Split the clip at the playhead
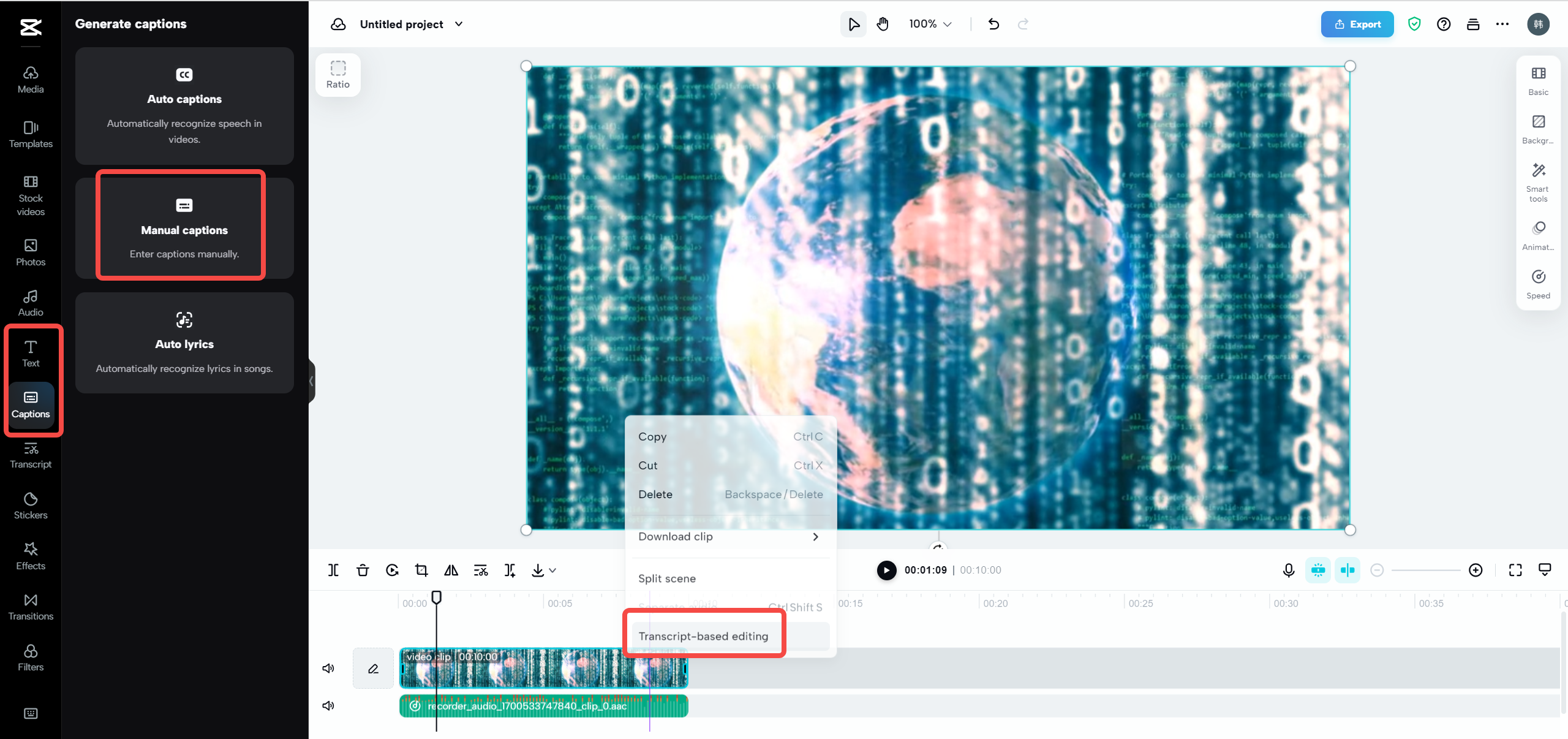The image size is (1568, 739). 333,570
